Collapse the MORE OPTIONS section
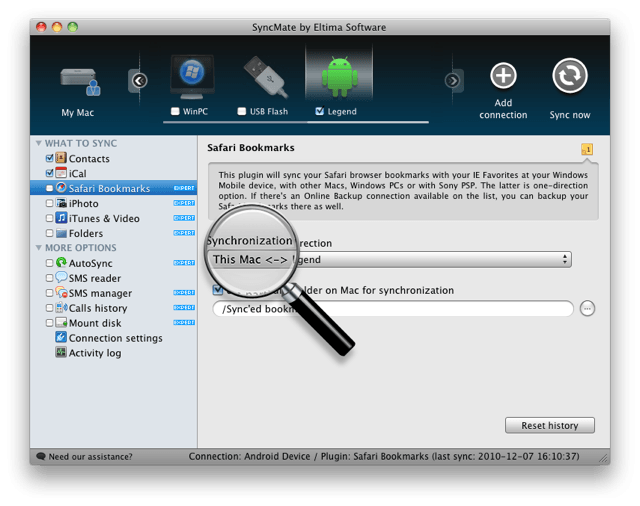The width and height of the screenshot is (640, 506). point(39,248)
